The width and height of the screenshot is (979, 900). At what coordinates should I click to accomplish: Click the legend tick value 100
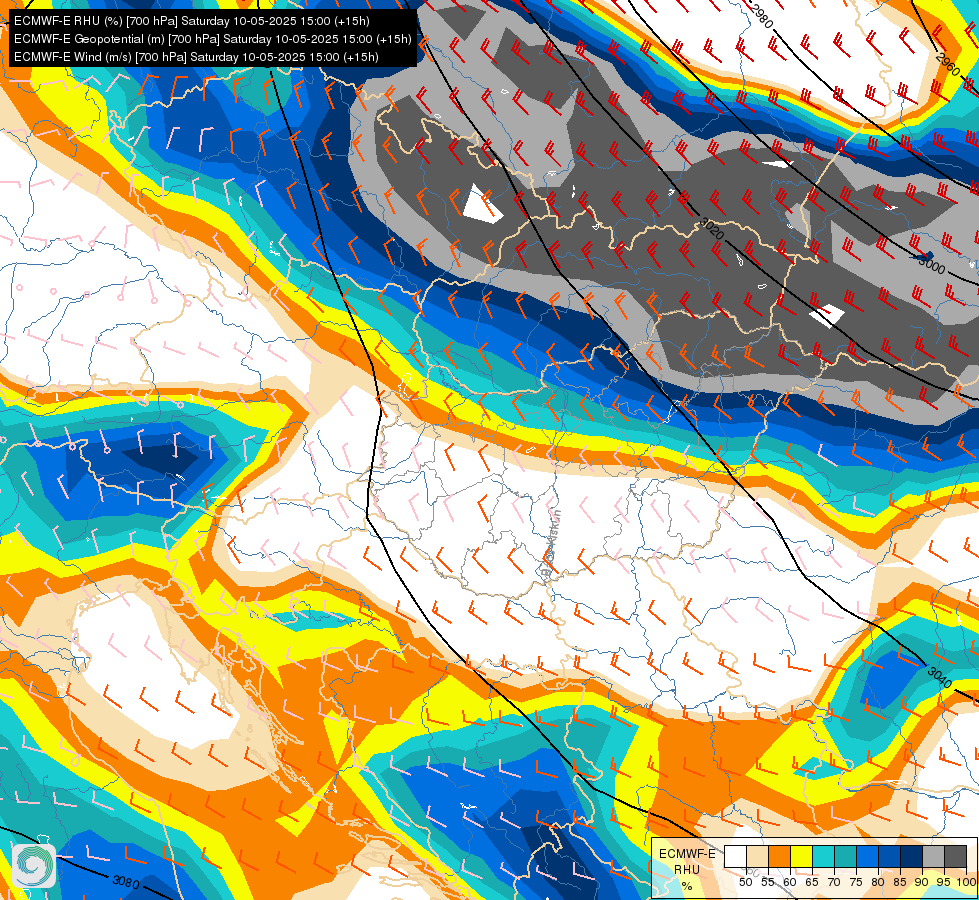pos(966,882)
